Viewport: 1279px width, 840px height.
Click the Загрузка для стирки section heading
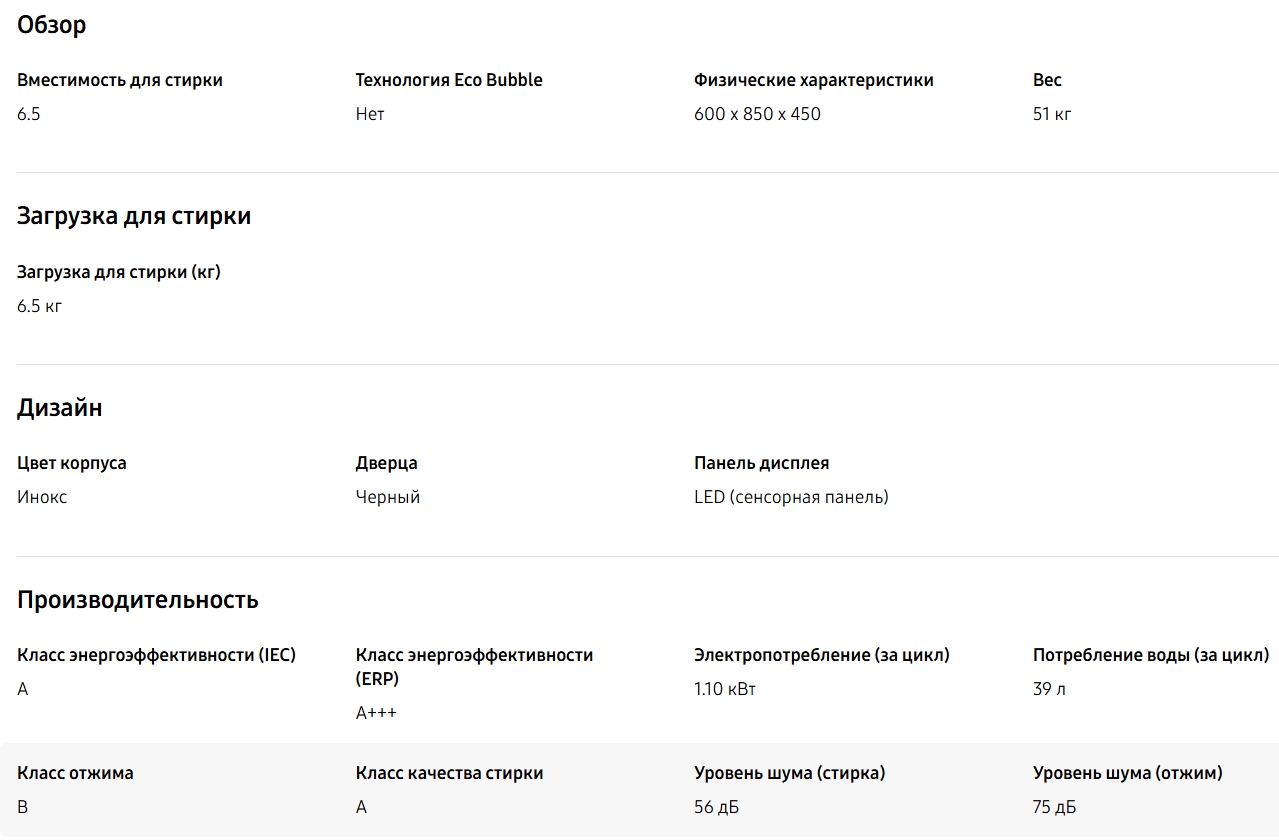click(x=134, y=216)
